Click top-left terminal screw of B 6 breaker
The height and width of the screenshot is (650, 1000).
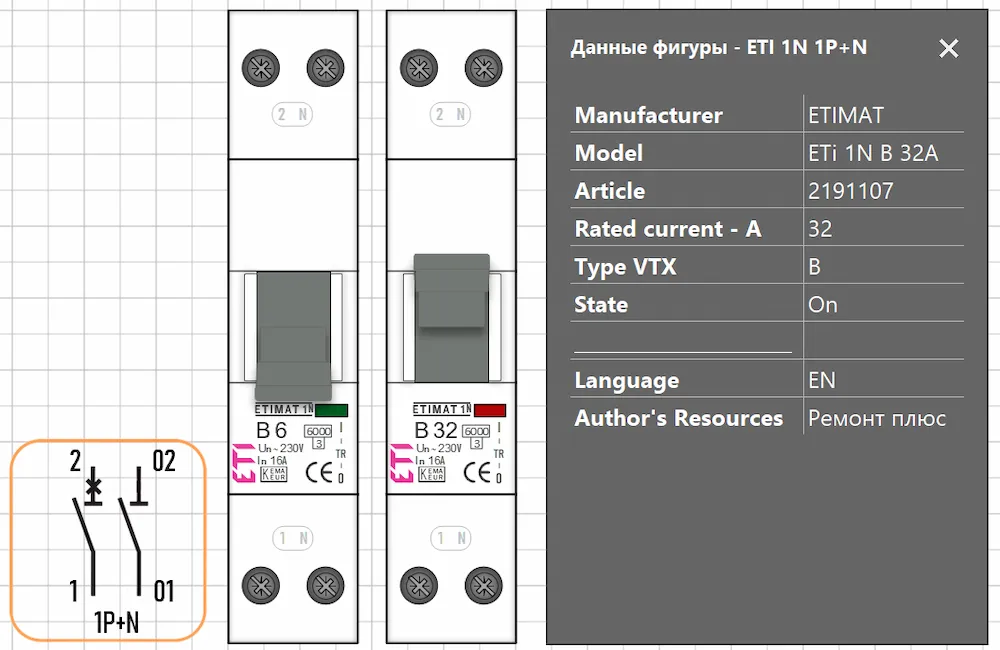pyautogui.click(x=261, y=68)
